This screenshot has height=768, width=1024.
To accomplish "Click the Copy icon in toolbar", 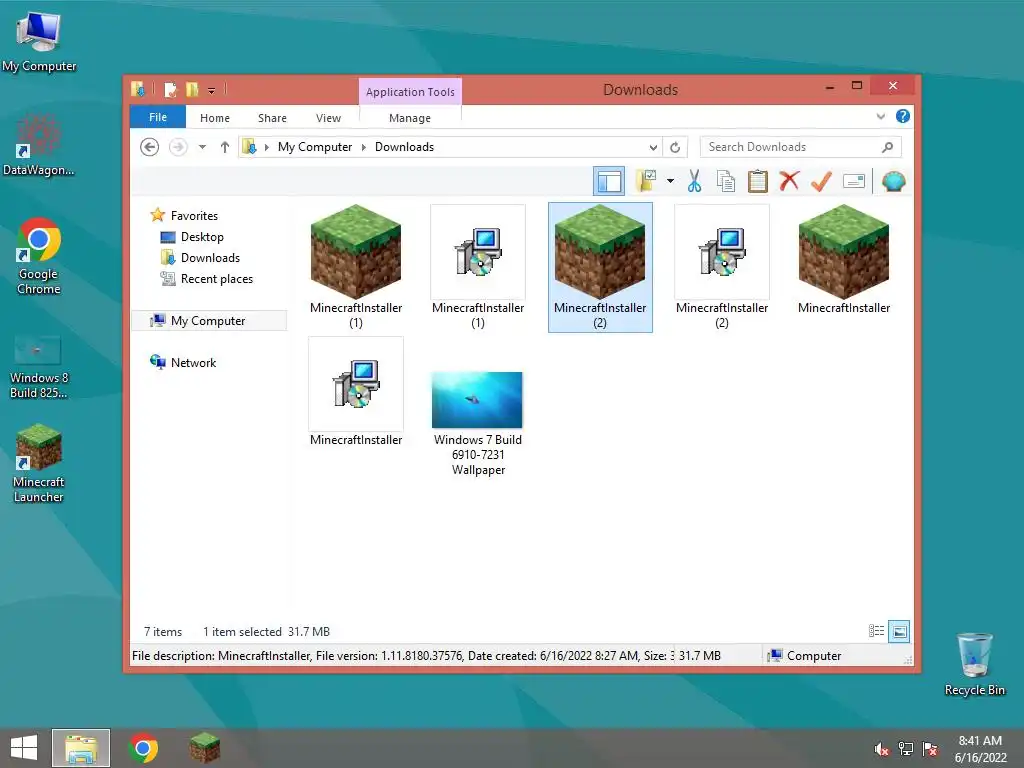I will coord(726,181).
